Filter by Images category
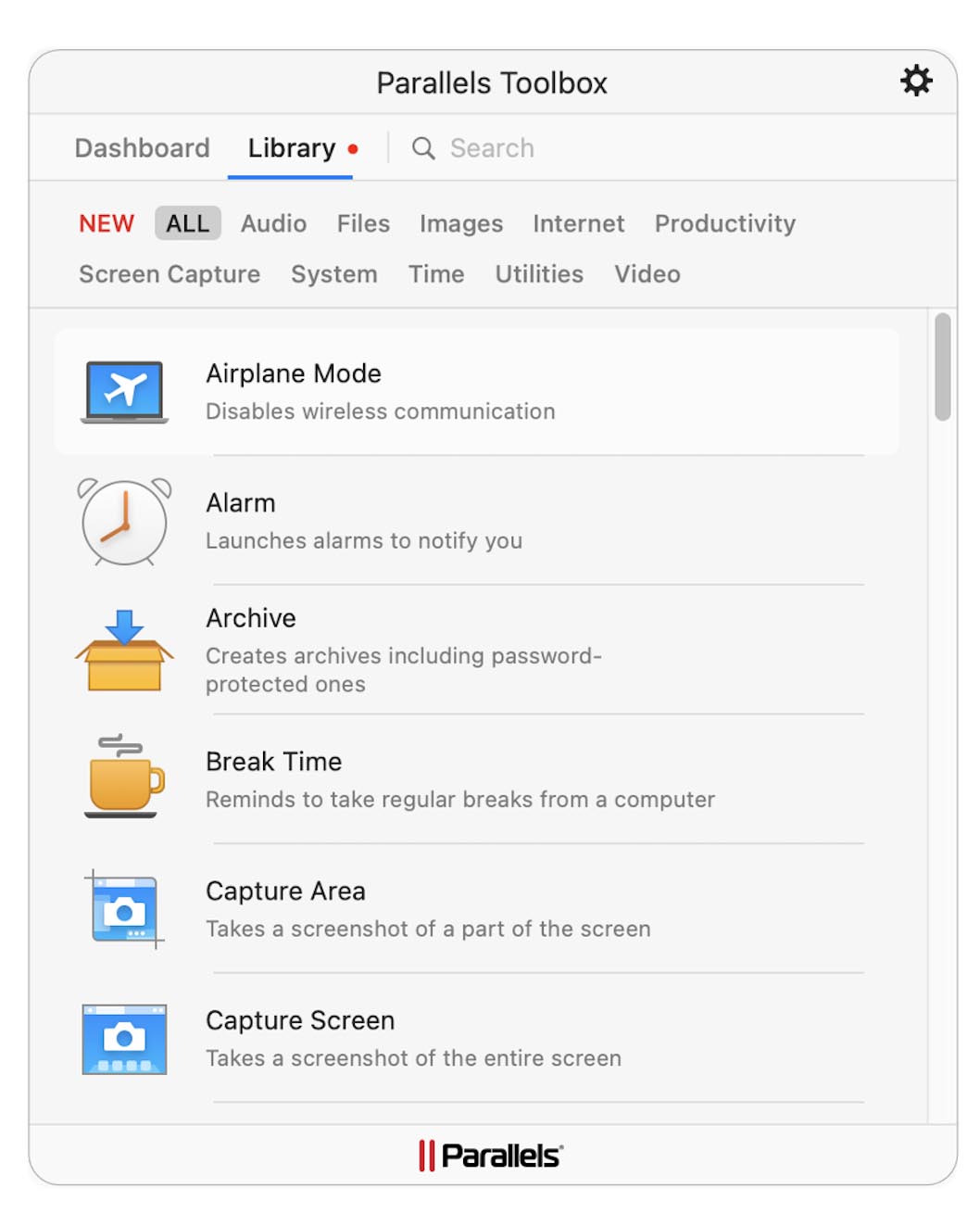Image resolution: width=980 pixels, height=1214 pixels. tap(461, 223)
